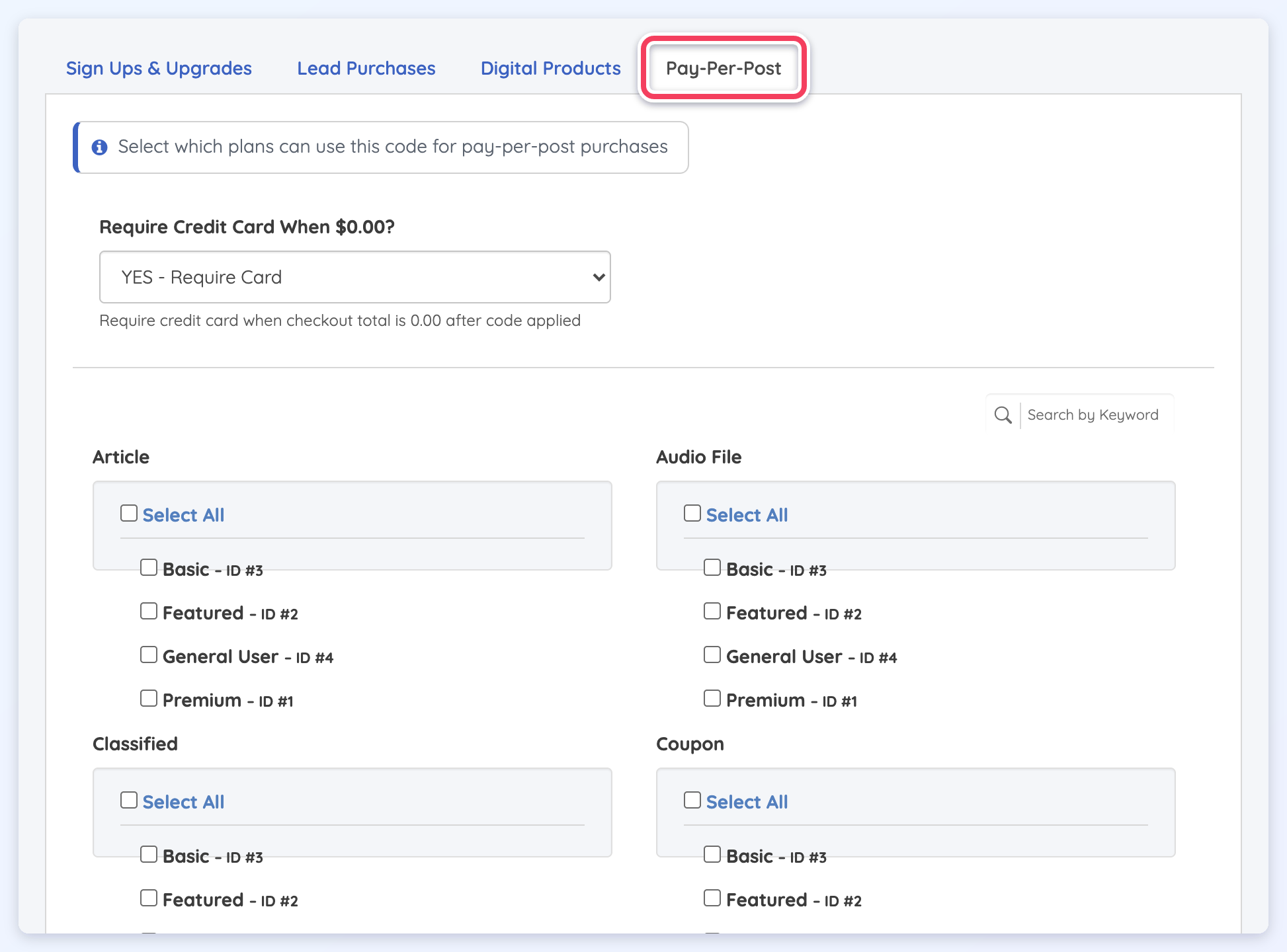
Task: Select the Pay-Per-Post tab
Action: (724, 68)
